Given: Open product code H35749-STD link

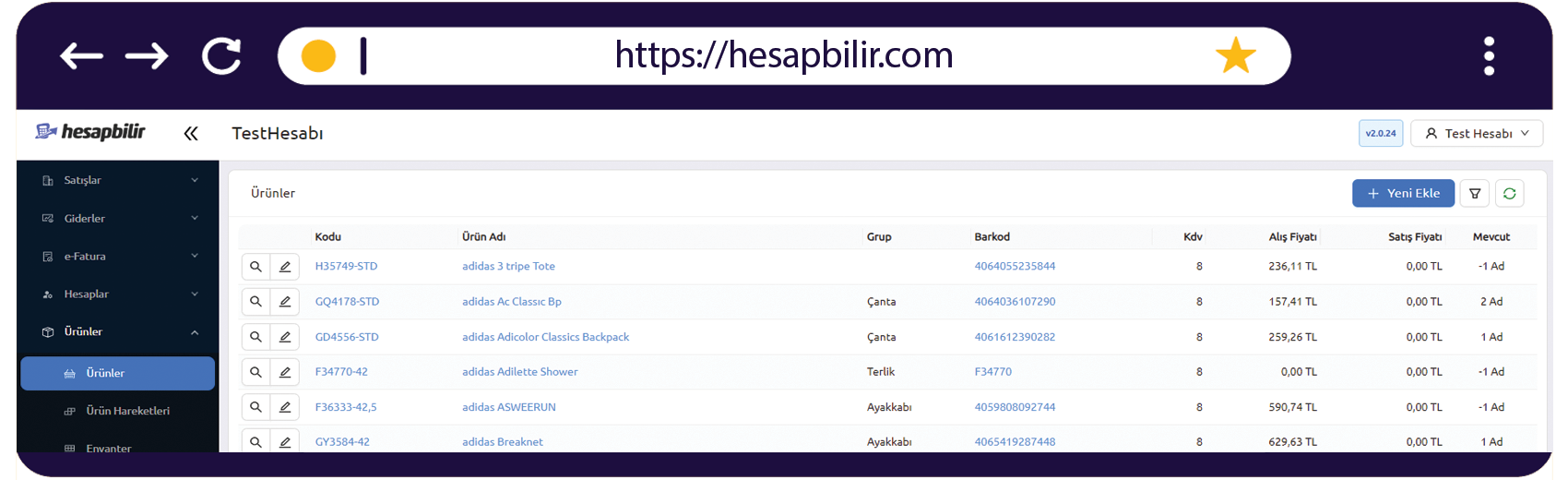Looking at the screenshot, I should tap(346, 267).
